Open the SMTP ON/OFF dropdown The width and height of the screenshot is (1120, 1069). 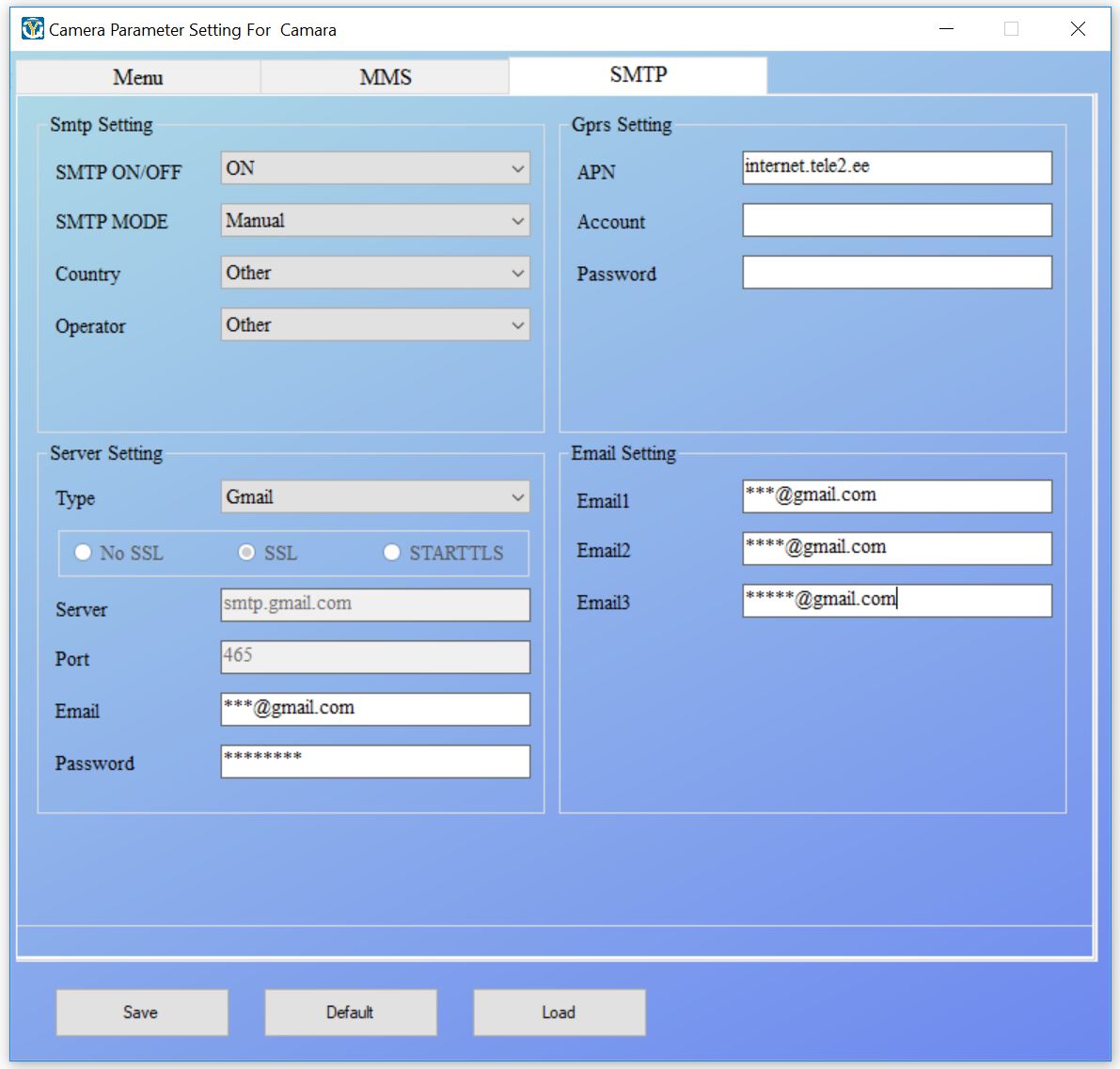tap(374, 168)
